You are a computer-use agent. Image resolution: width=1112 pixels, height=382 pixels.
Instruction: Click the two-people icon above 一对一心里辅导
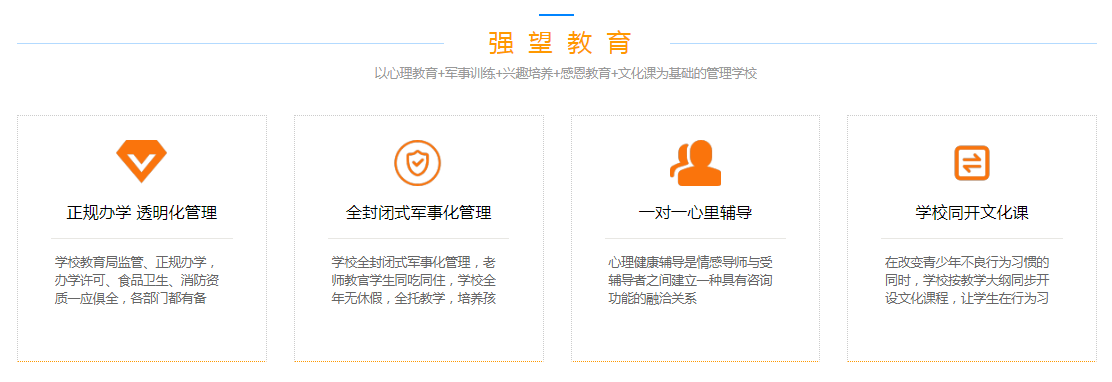click(695, 163)
